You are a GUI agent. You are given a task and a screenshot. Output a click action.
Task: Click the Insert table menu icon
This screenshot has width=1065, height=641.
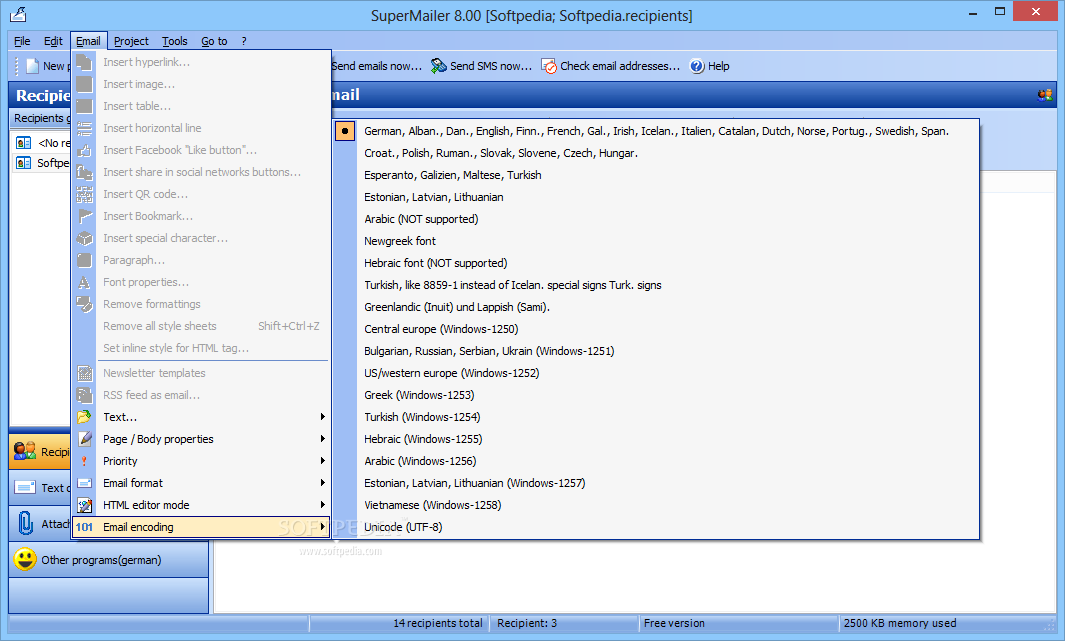coord(84,106)
